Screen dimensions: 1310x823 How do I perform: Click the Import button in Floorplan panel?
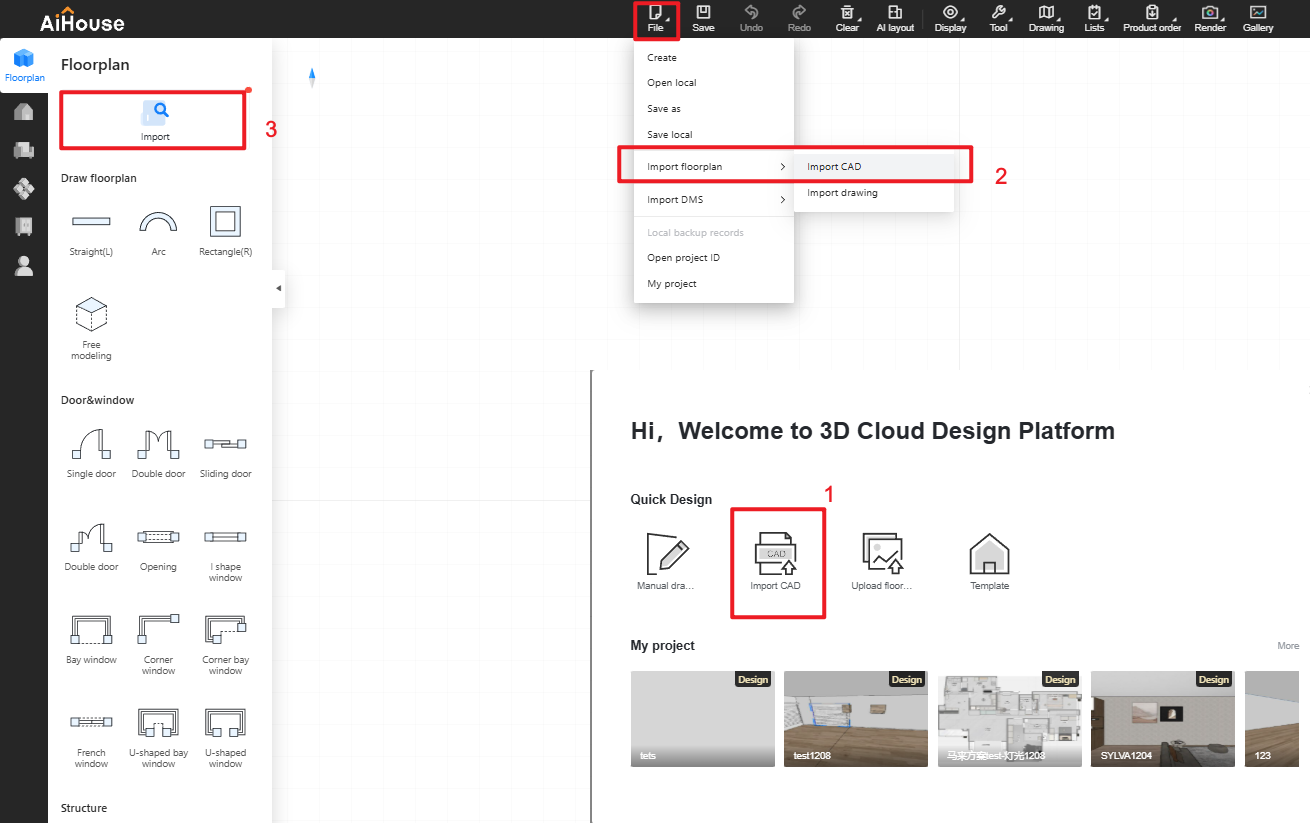click(x=155, y=120)
